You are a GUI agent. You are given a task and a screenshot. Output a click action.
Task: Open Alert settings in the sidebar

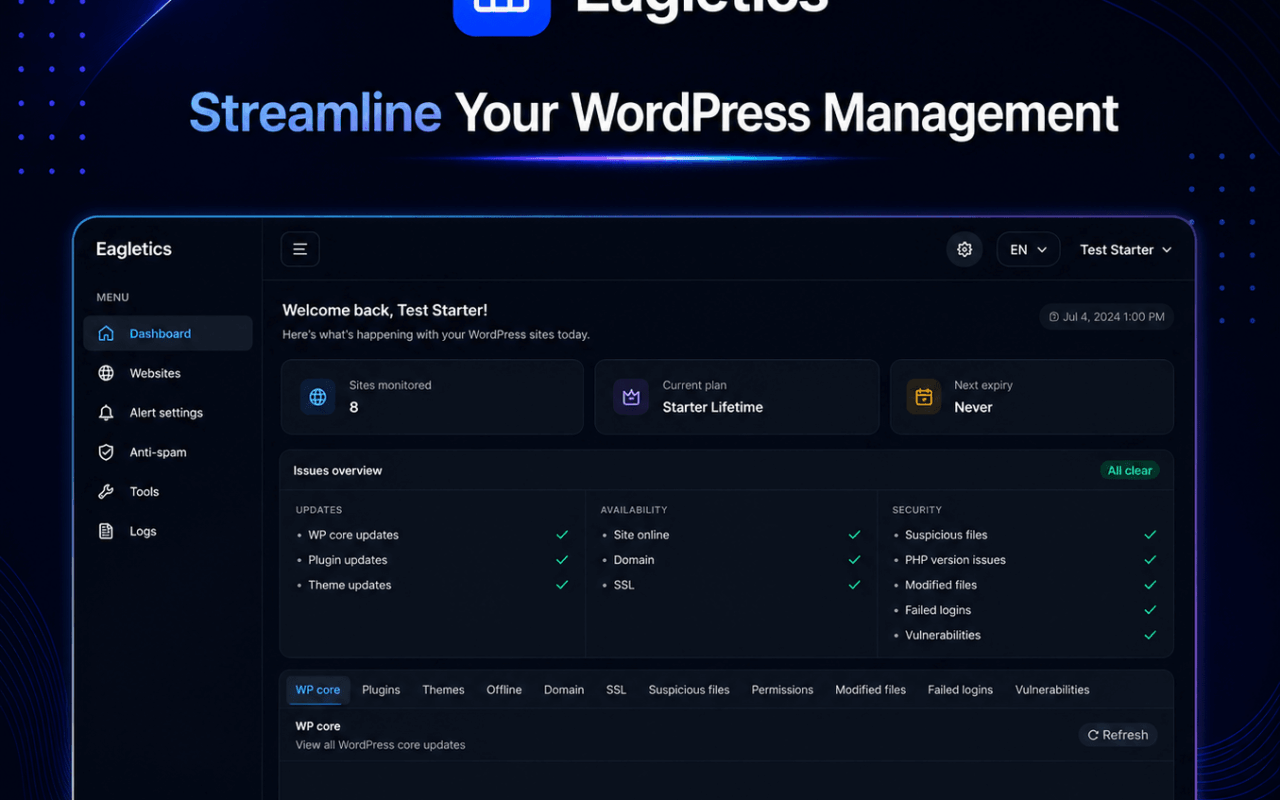point(168,413)
